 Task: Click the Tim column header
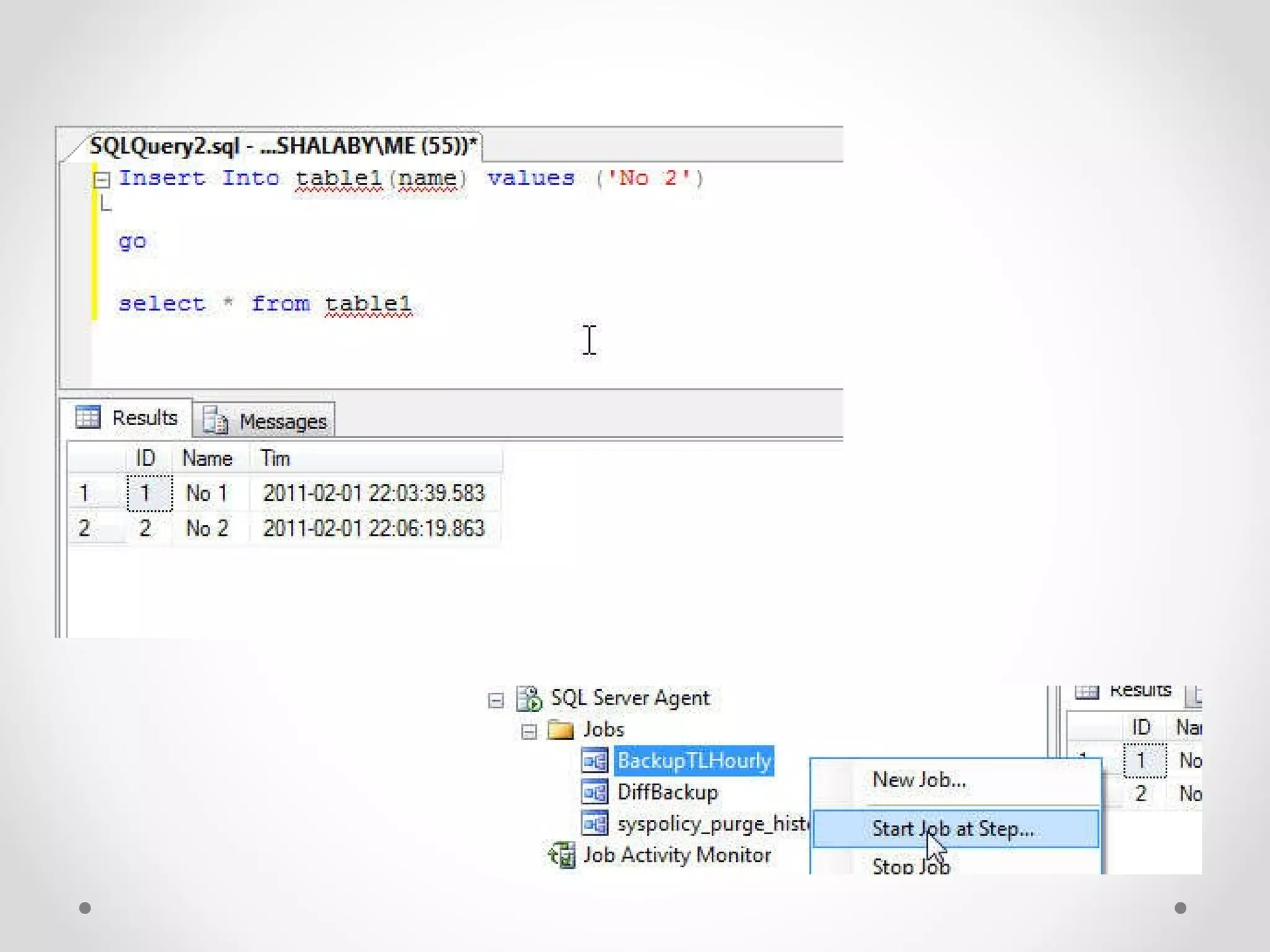(275, 459)
